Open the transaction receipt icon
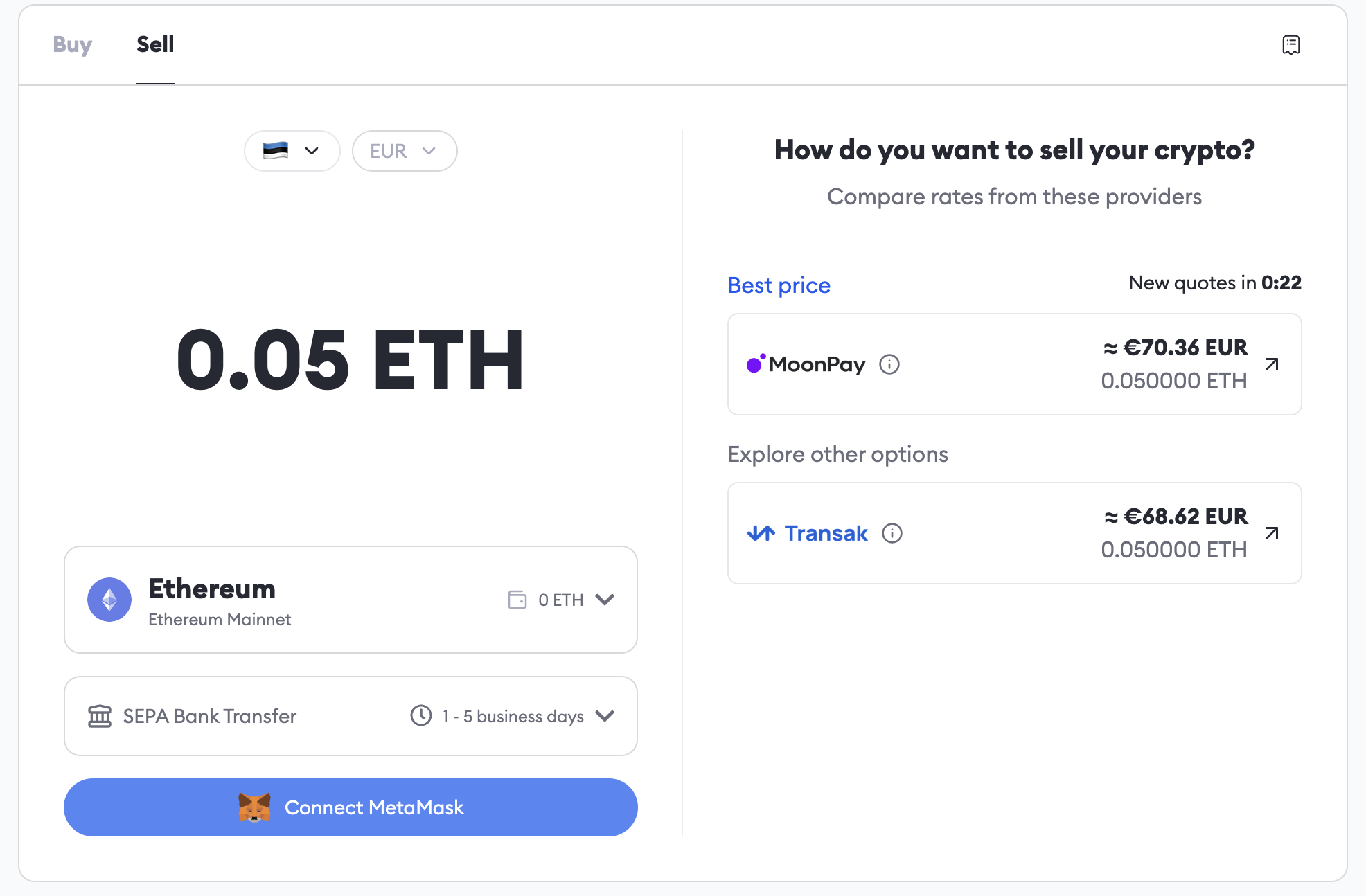The image size is (1366, 896). [x=1290, y=45]
